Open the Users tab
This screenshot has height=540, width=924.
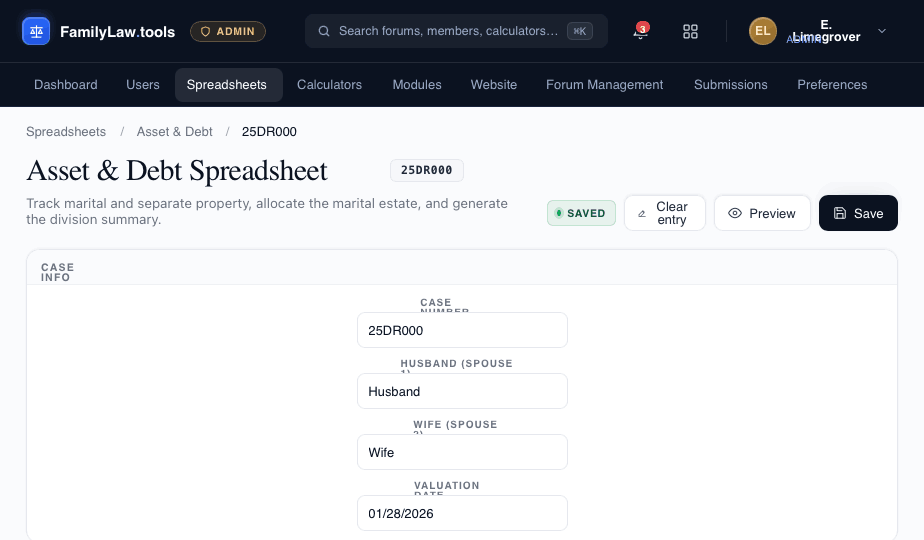coord(143,85)
